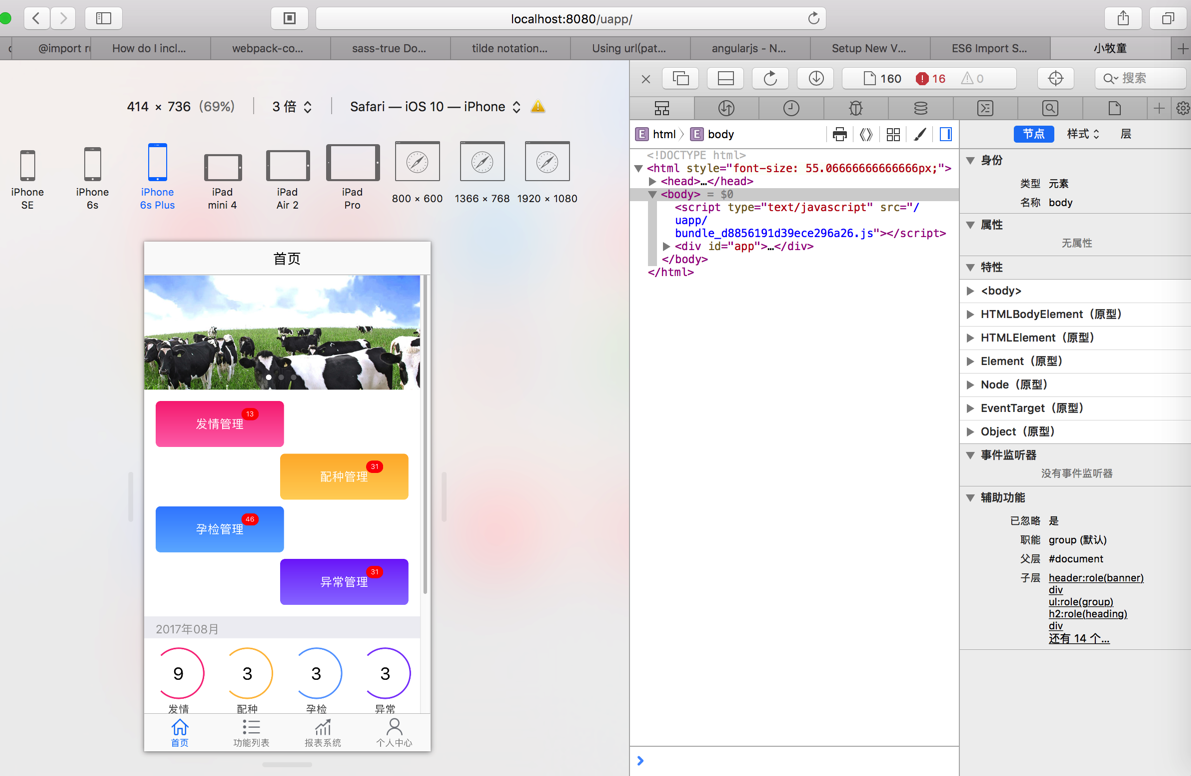This screenshot has width=1191, height=776.
Task: Choose the 1366 × 768 viewport preset
Action: 482,161
